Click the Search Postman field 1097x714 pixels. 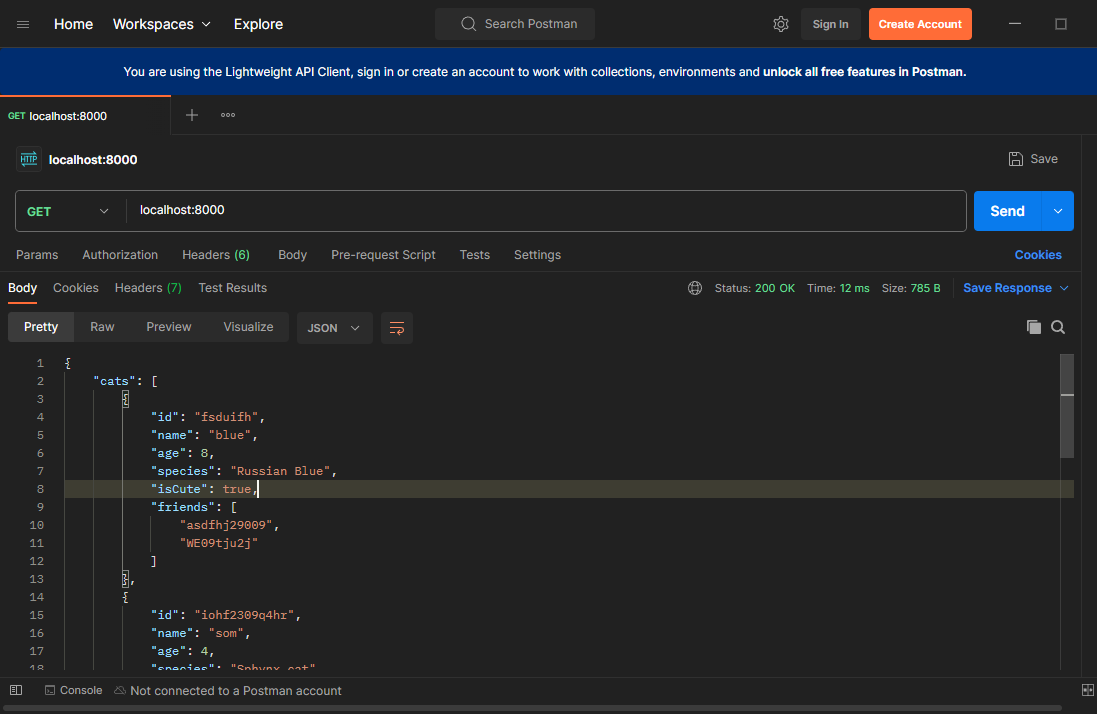coord(515,24)
